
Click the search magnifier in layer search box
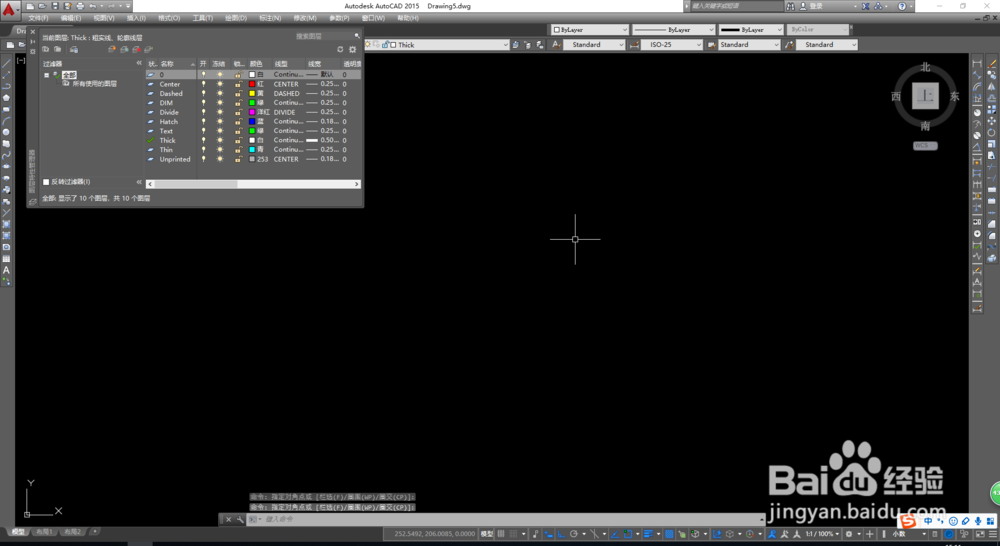[357, 36]
